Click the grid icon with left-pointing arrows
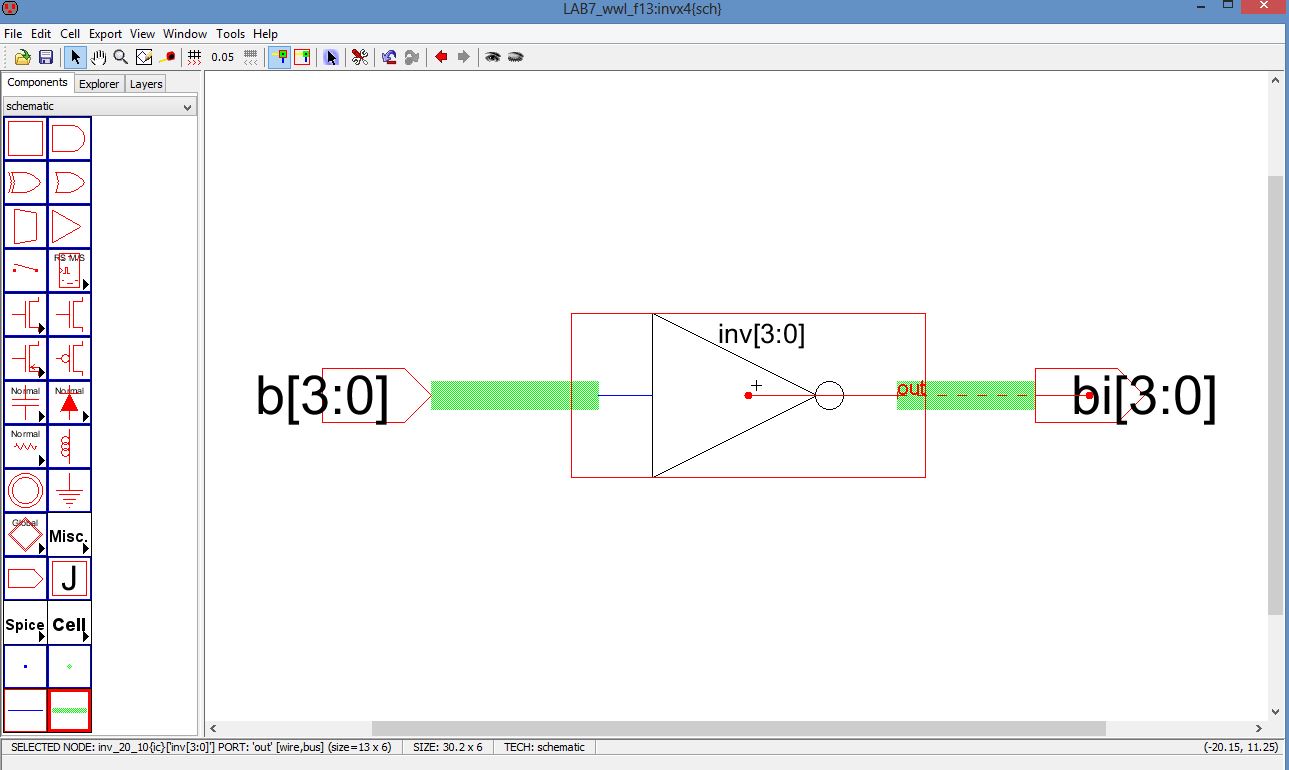 (x=251, y=57)
